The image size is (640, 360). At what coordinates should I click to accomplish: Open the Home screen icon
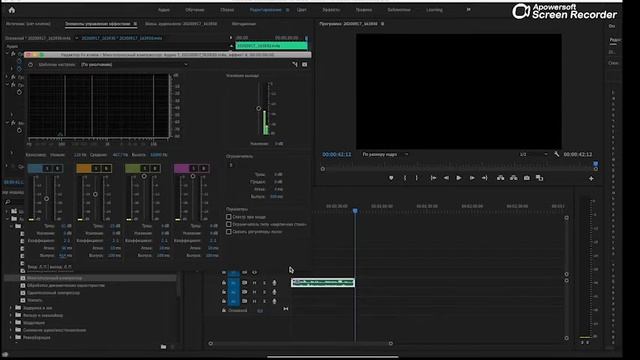pos(11,10)
